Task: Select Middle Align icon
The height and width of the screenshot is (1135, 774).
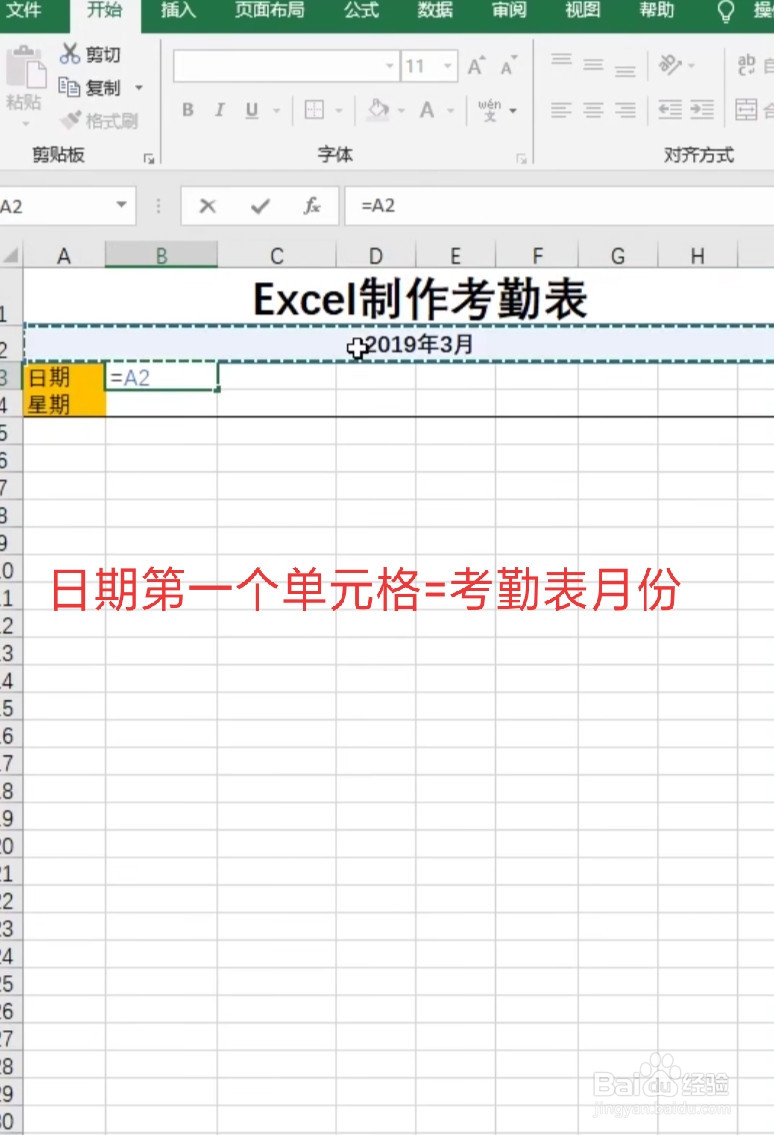Action: click(593, 66)
